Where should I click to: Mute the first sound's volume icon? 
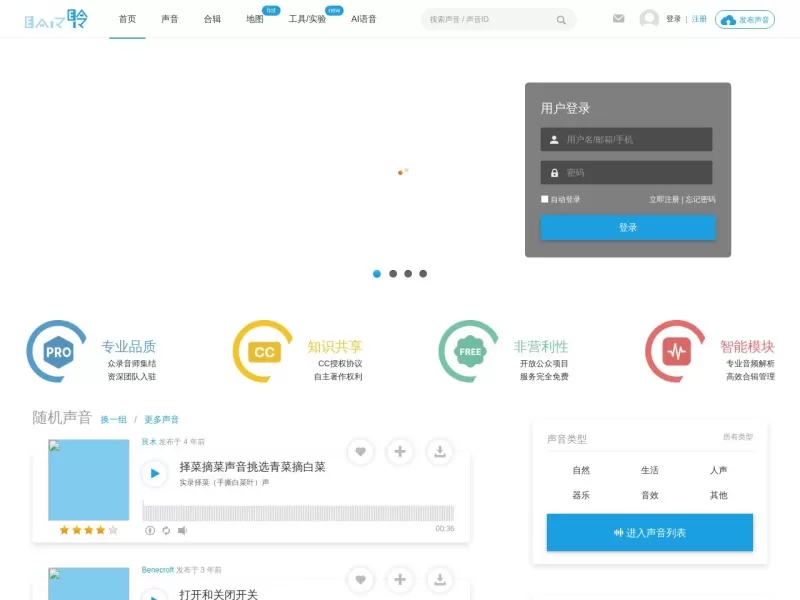pos(181,530)
